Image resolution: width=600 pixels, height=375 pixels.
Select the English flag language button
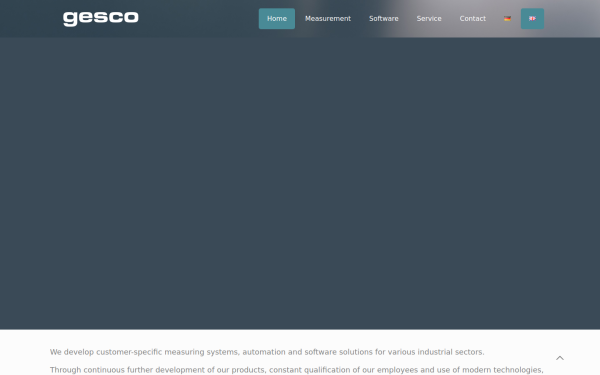[532, 19]
